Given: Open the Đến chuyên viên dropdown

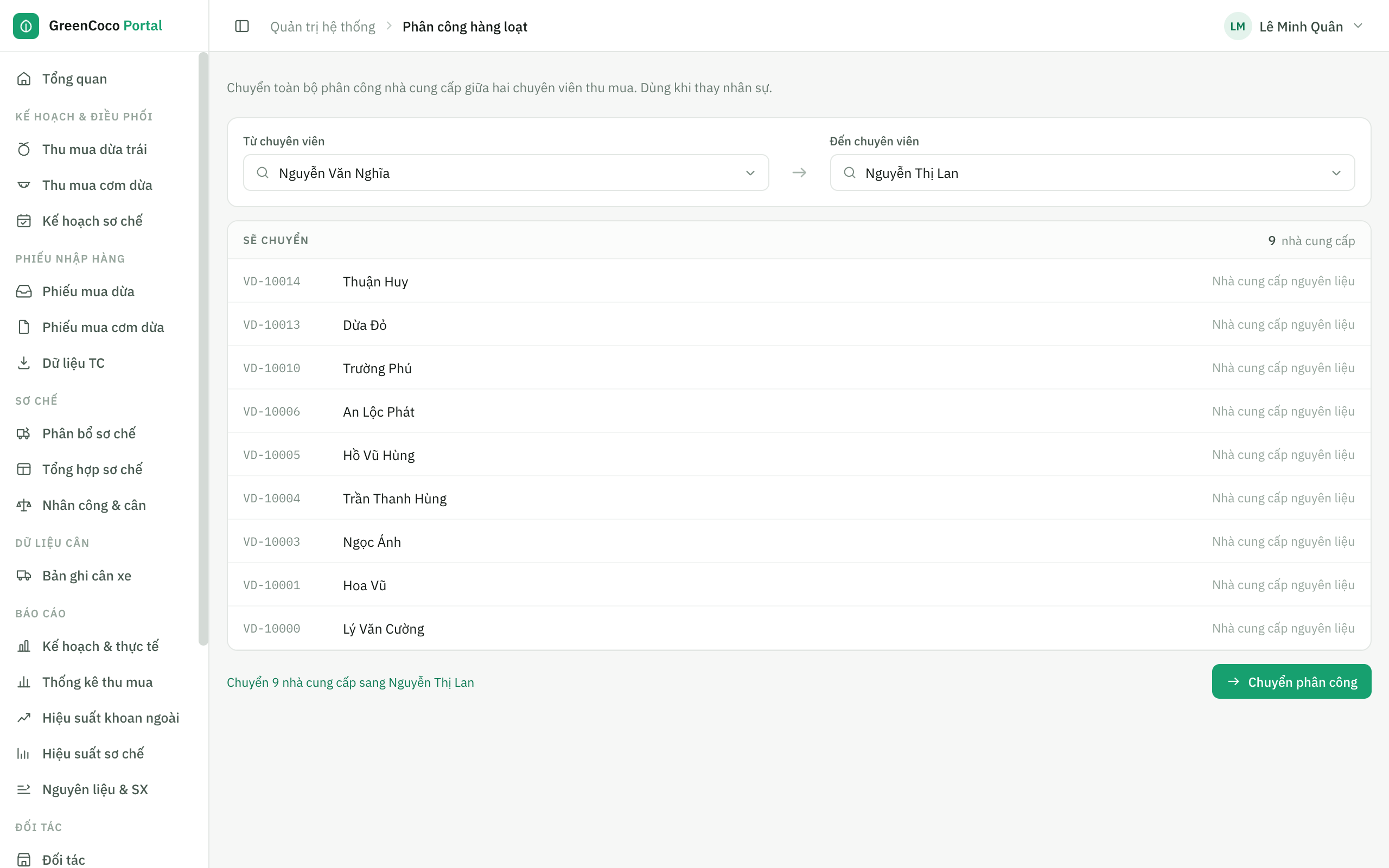Looking at the screenshot, I should [1092, 173].
